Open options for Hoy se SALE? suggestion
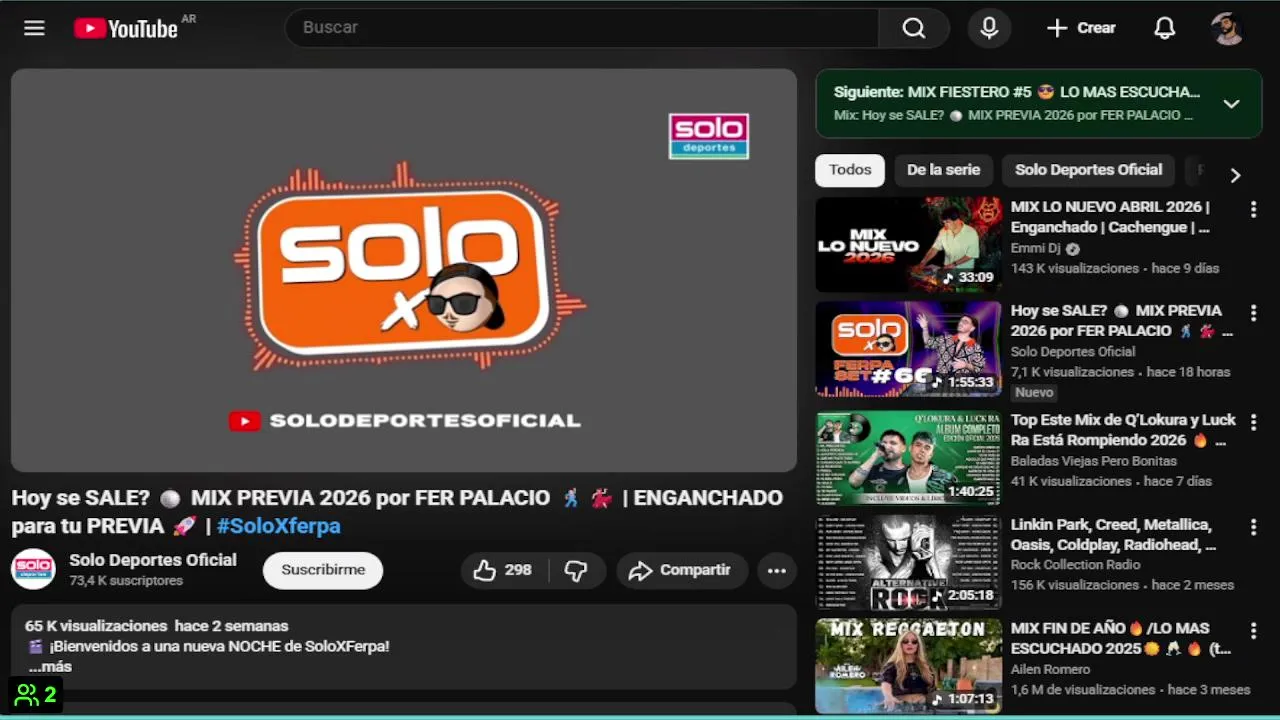Viewport: 1280px width, 720px height. click(1253, 313)
